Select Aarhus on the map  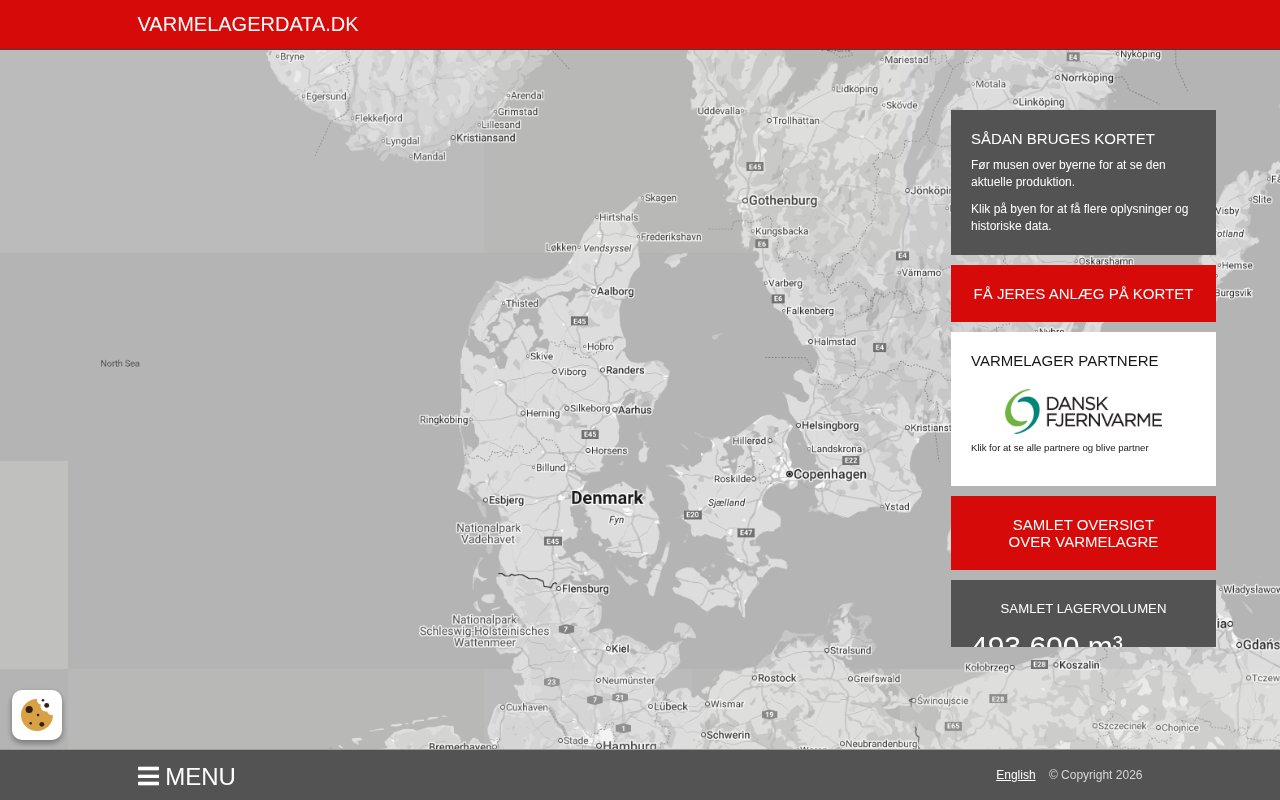(634, 410)
